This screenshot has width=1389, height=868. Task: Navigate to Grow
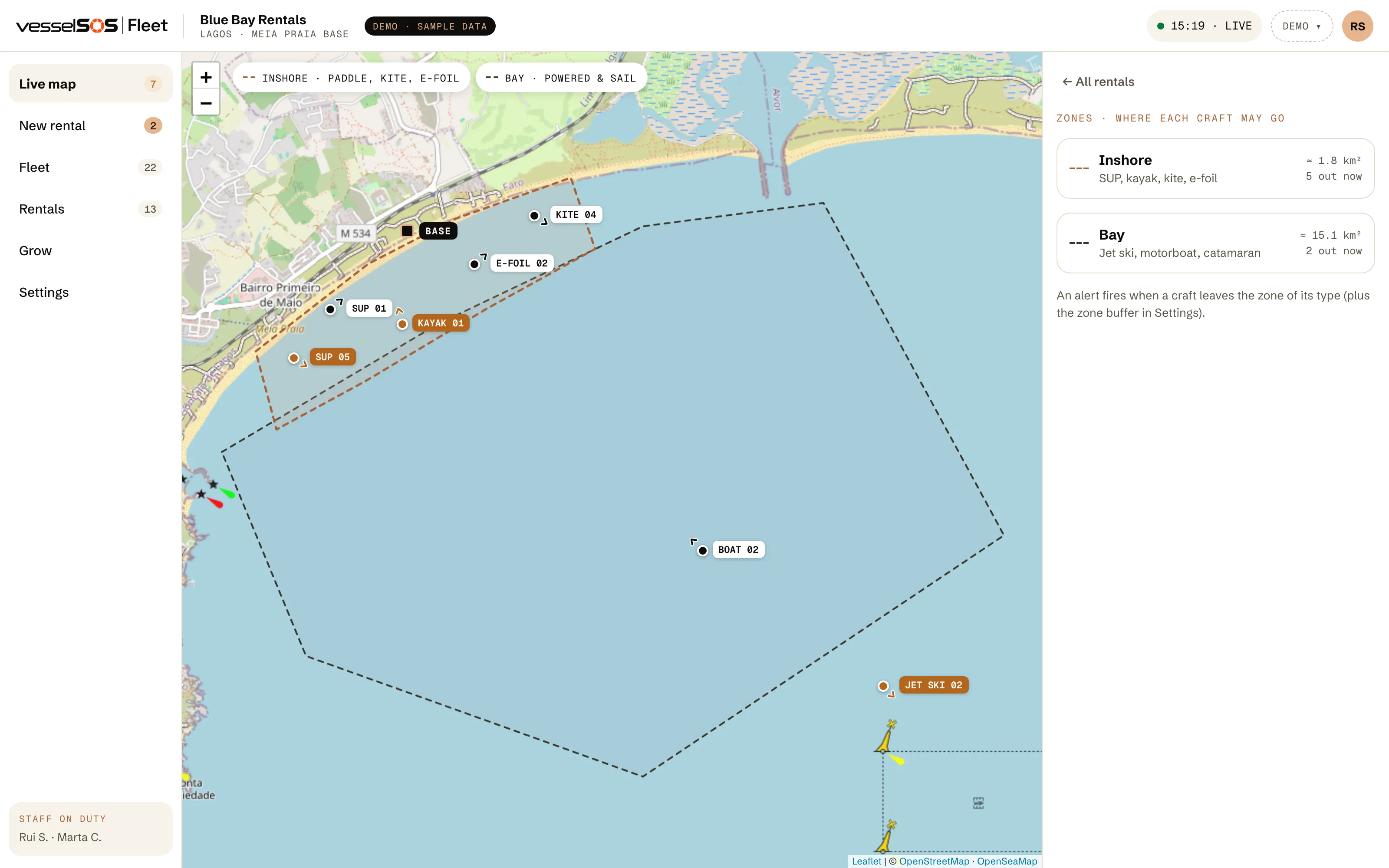91,251
